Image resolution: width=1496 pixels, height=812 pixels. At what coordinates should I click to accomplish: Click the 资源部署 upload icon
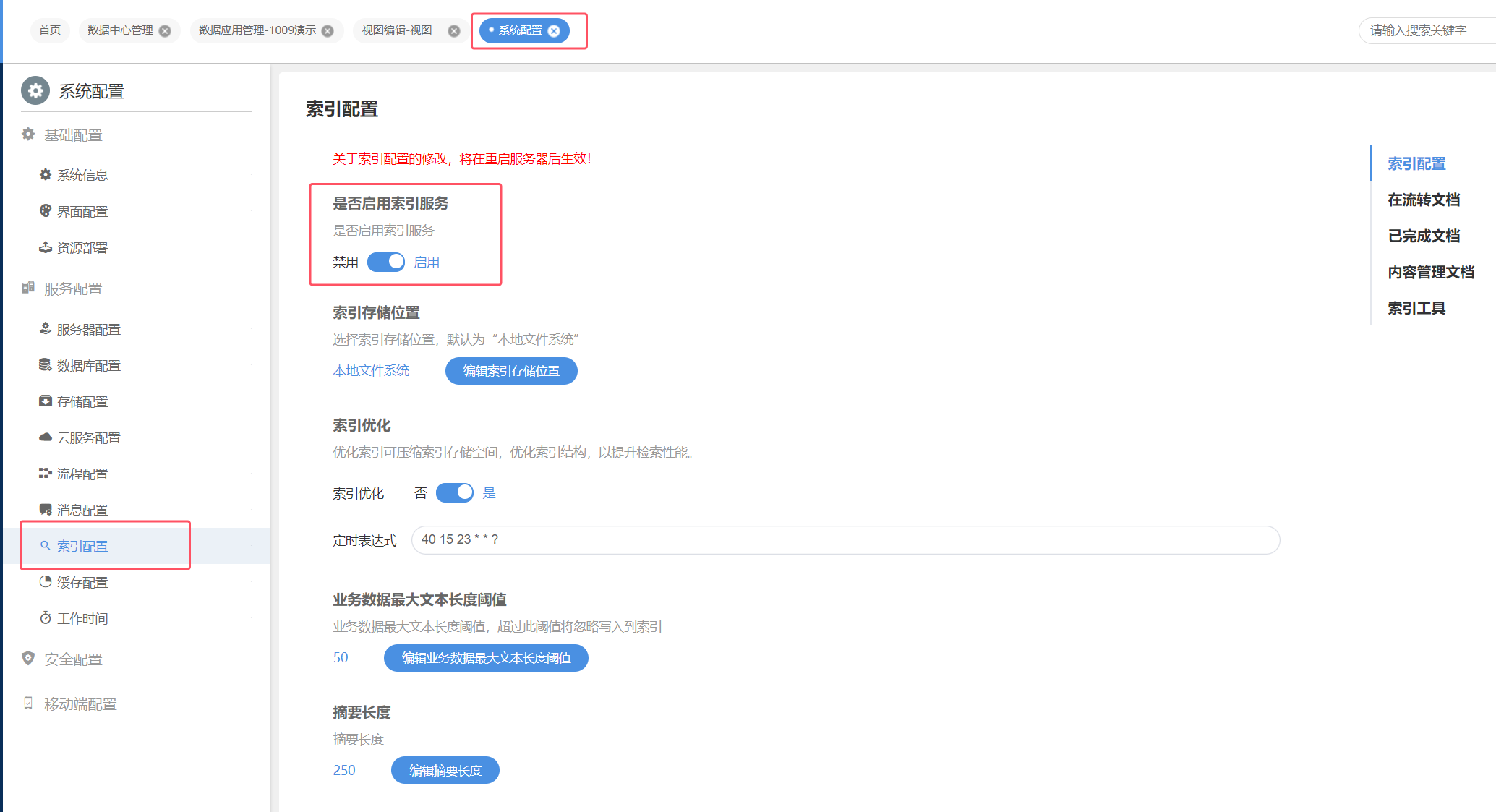46,247
